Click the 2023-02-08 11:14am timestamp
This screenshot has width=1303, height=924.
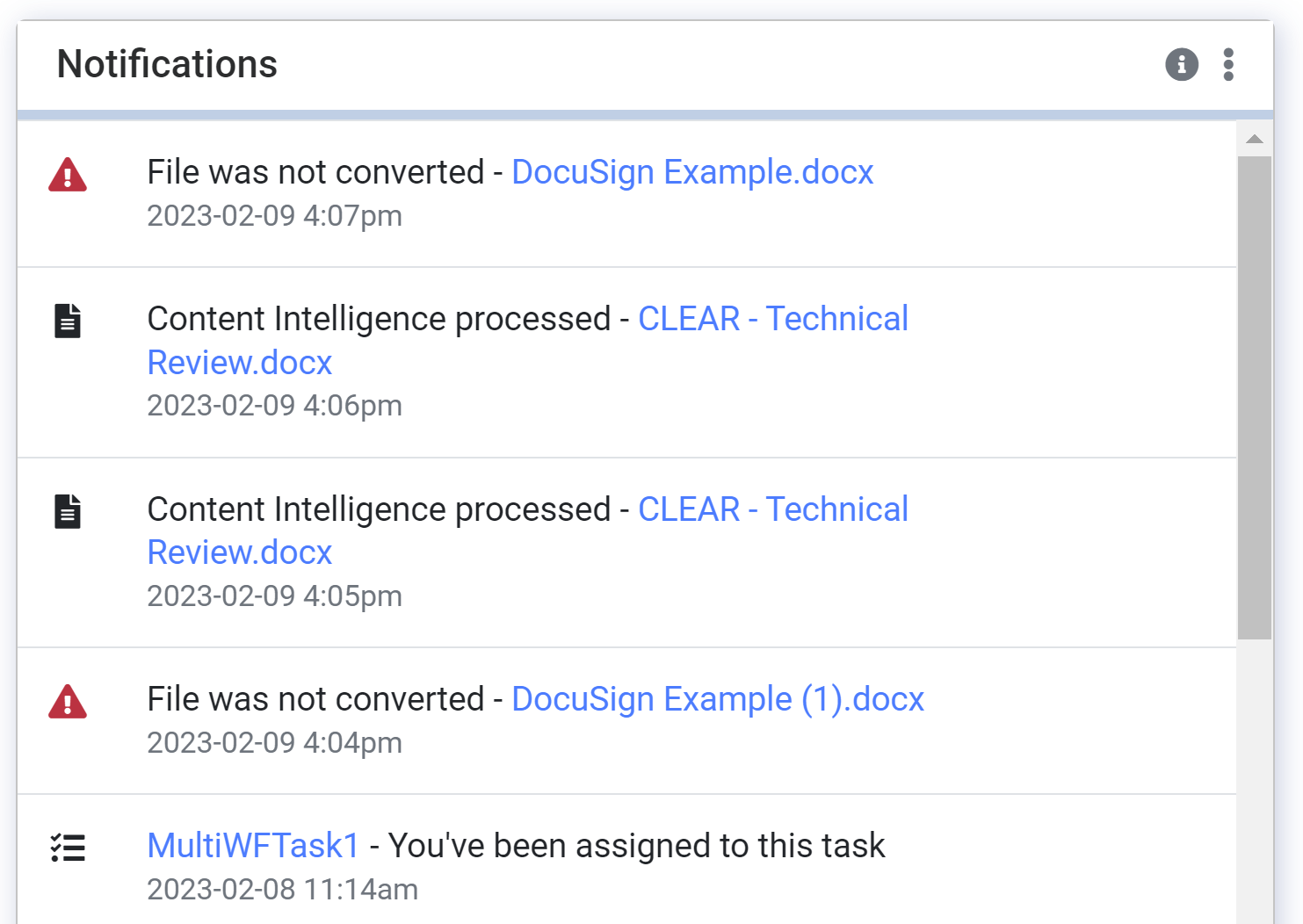pyautogui.click(x=282, y=889)
